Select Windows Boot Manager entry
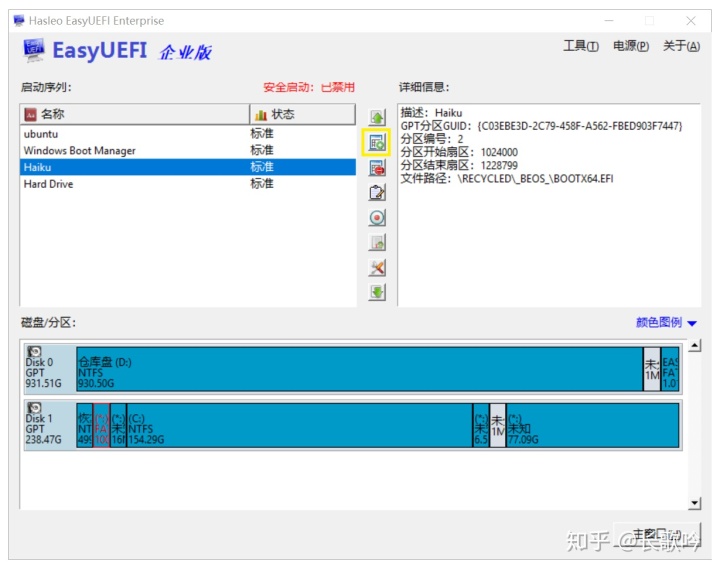 (x=188, y=151)
